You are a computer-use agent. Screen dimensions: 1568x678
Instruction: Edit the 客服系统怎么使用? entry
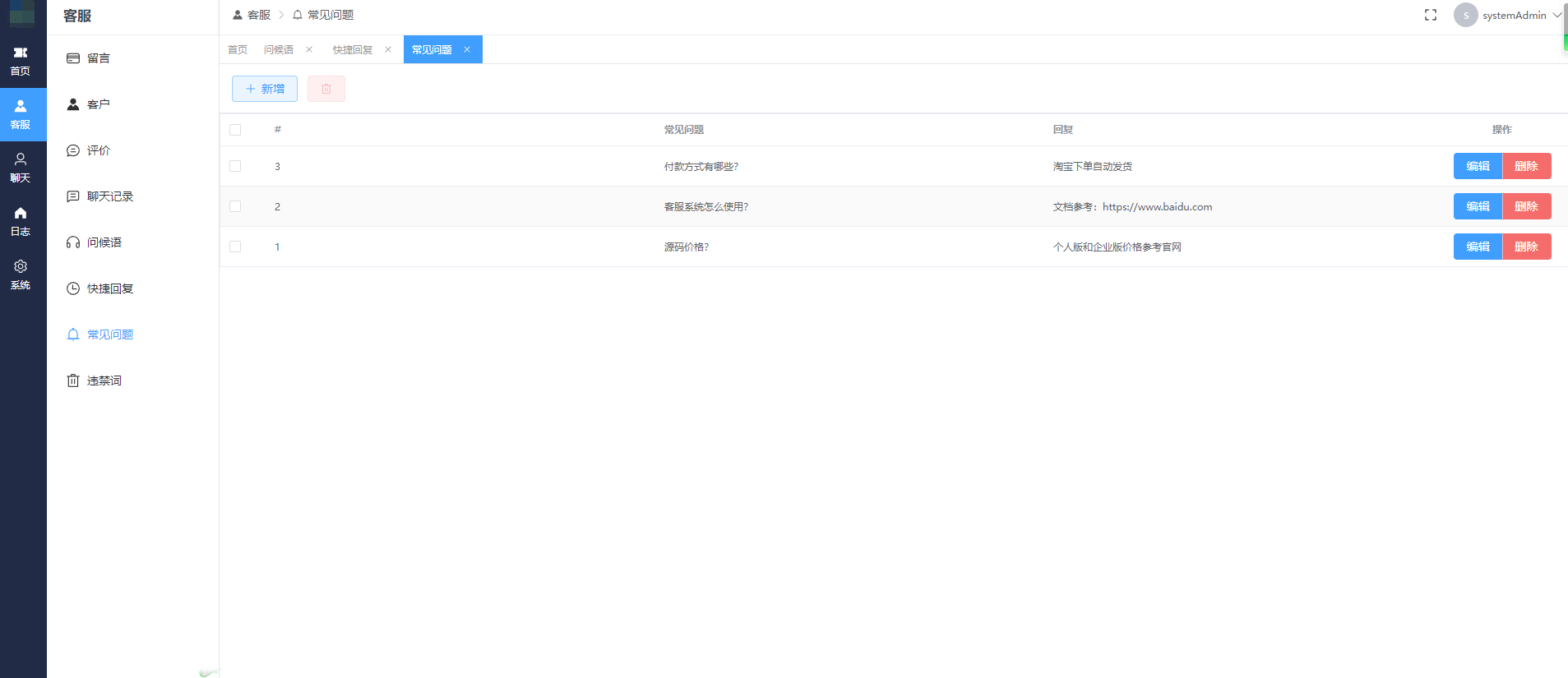tap(1478, 206)
